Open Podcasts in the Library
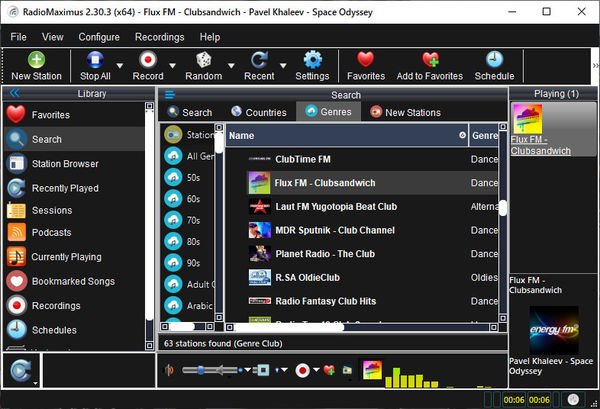The width and height of the screenshot is (600, 409). [x=74, y=232]
